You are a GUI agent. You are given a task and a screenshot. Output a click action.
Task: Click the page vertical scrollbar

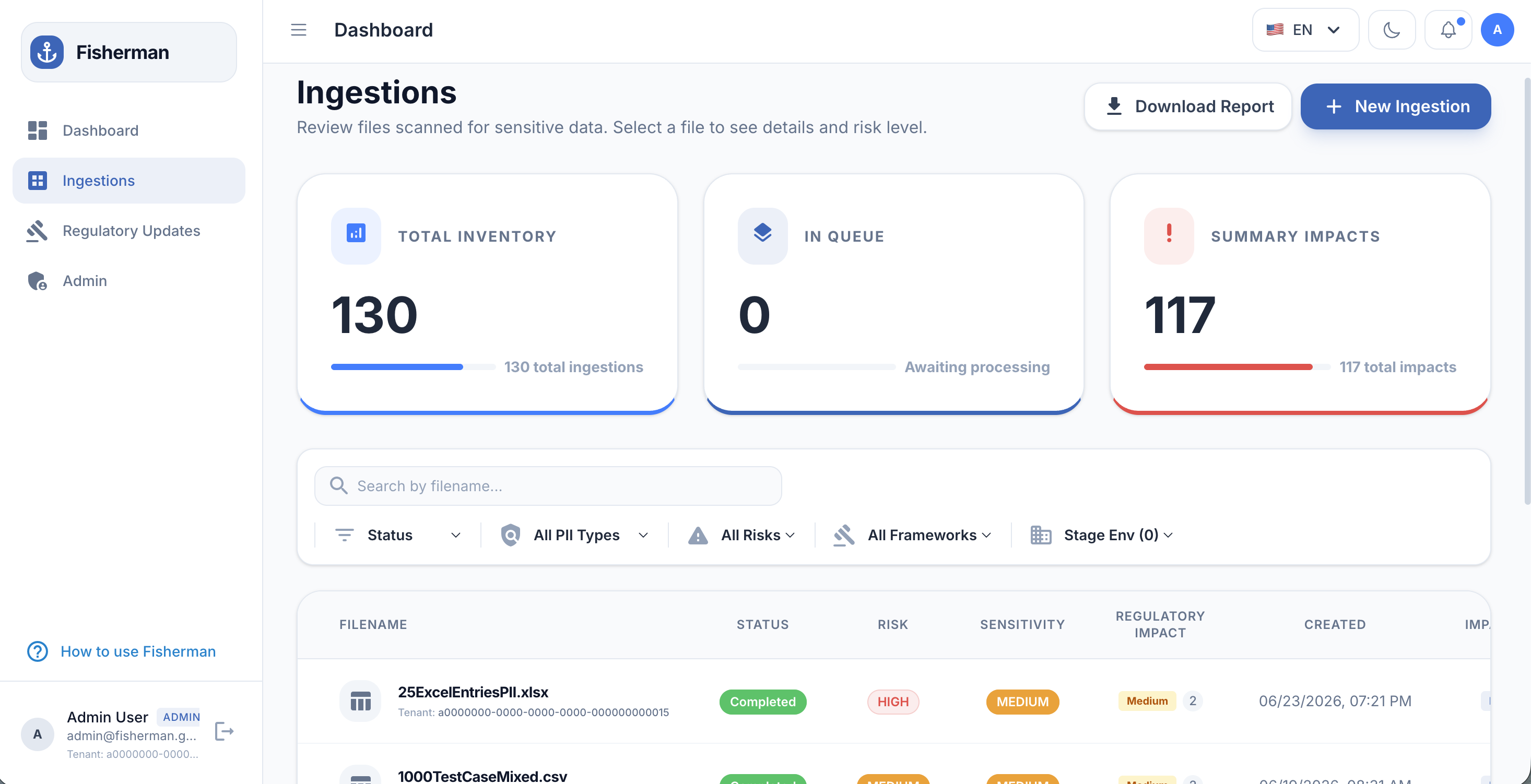coord(1526,291)
